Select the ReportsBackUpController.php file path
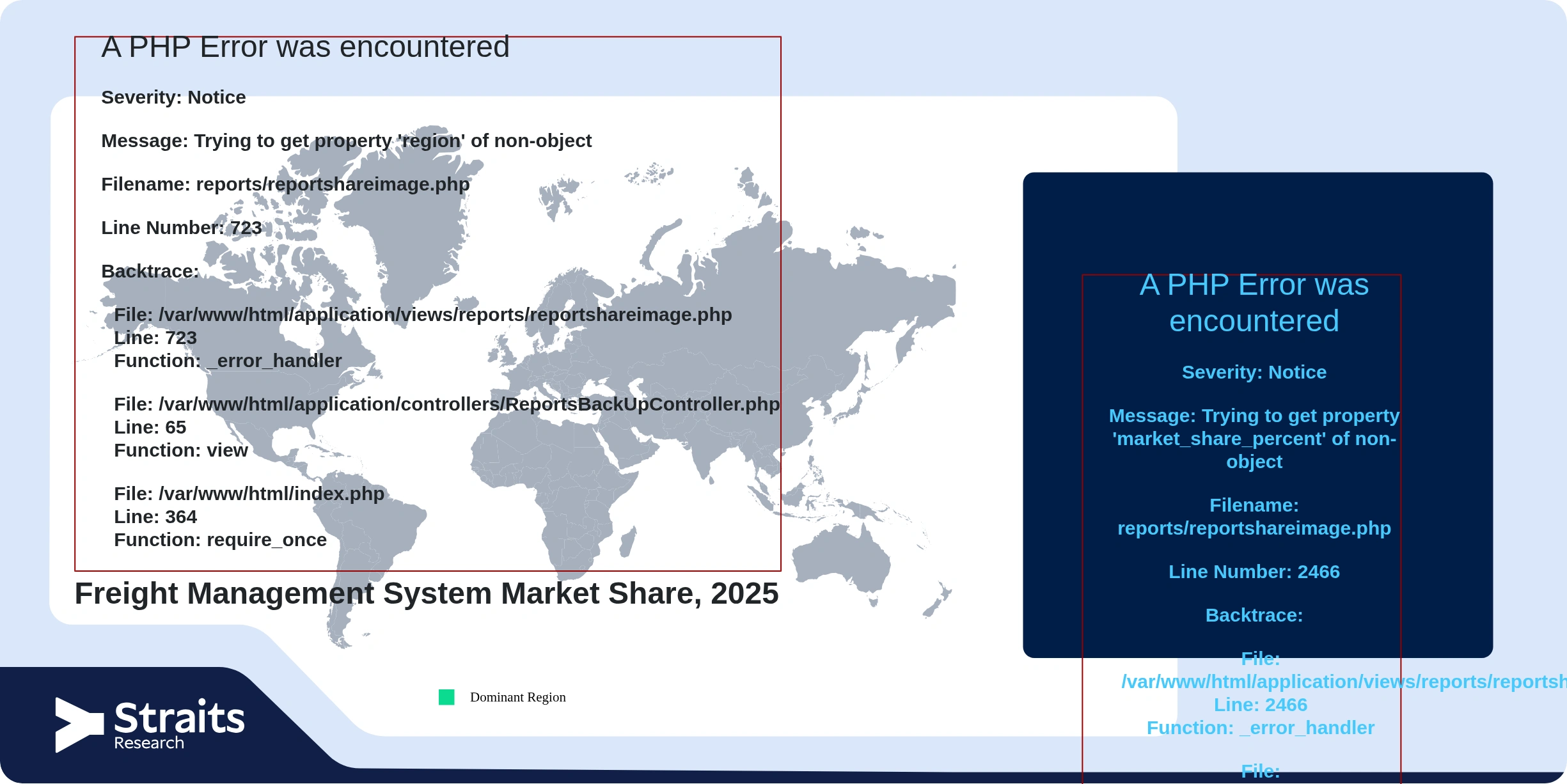The height and width of the screenshot is (784, 1567). pos(447,404)
